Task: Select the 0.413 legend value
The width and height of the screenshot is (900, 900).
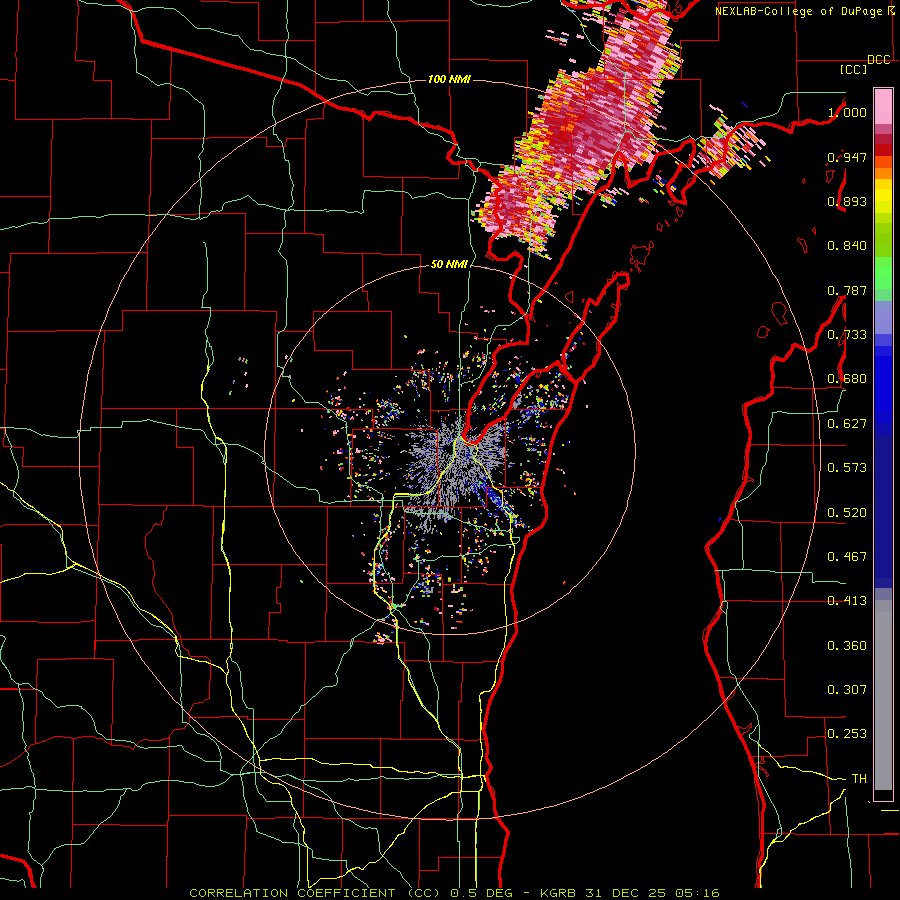Action: 847,601
